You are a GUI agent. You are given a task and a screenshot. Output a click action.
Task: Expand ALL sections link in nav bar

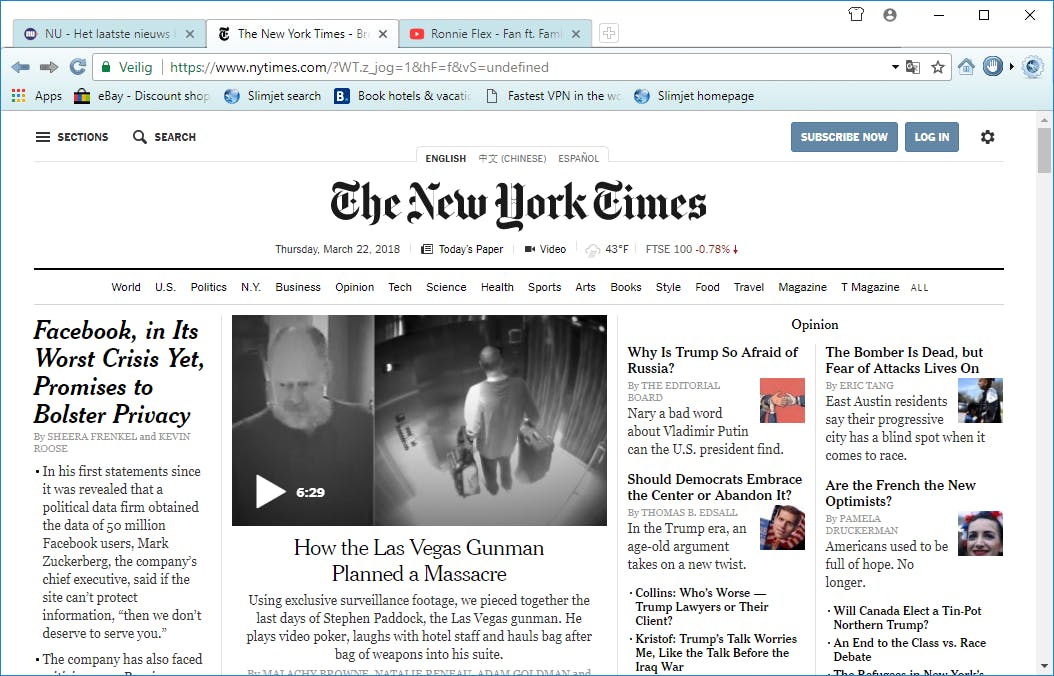click(x=920, y=288)
